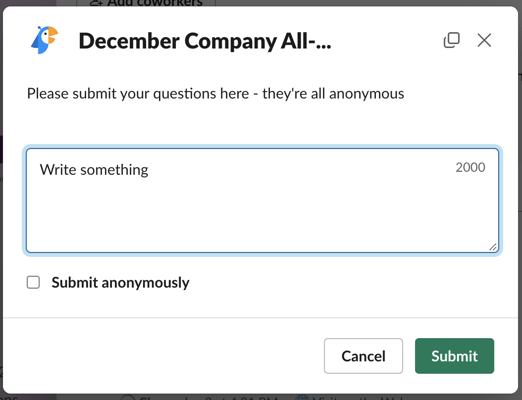Screen dimensions: 522x400
Task: Close the dialog with the X icon
Action: coord(484,40)
